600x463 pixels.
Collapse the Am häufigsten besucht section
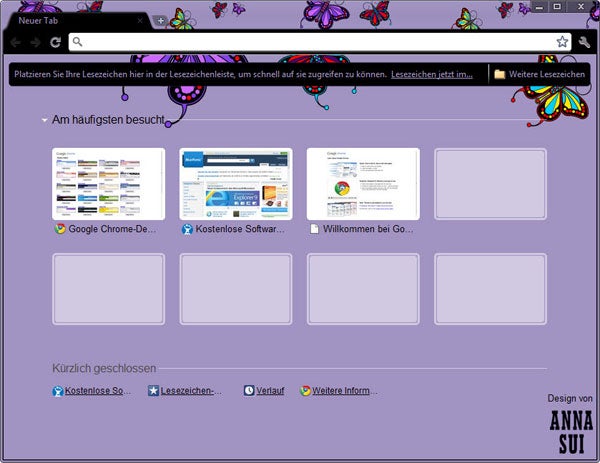pos(44,120)
